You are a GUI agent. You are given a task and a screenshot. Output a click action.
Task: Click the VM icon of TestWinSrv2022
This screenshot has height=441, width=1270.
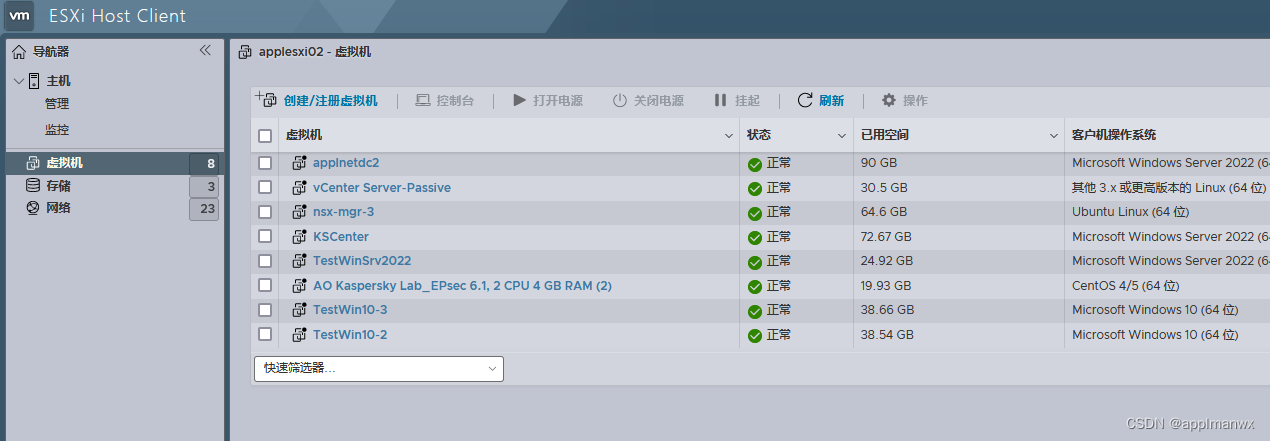point(299,261)
